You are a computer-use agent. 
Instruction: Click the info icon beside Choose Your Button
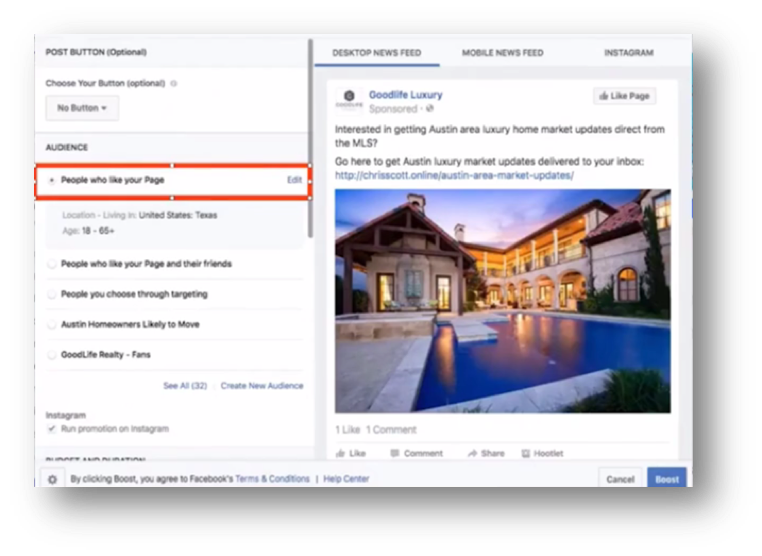click(x=173, y=84)
